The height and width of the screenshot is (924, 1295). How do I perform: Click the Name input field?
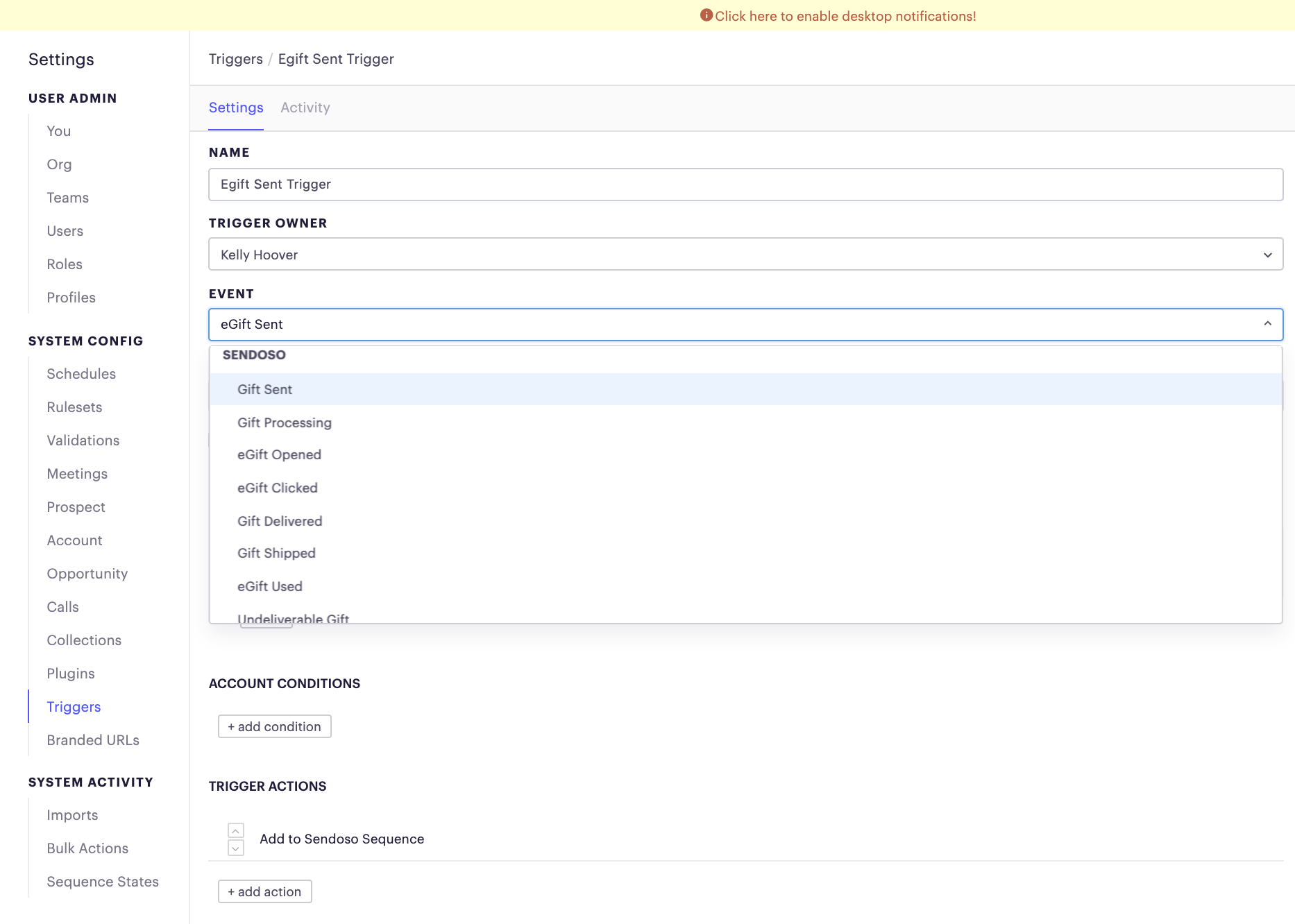[x=745, y=185]
